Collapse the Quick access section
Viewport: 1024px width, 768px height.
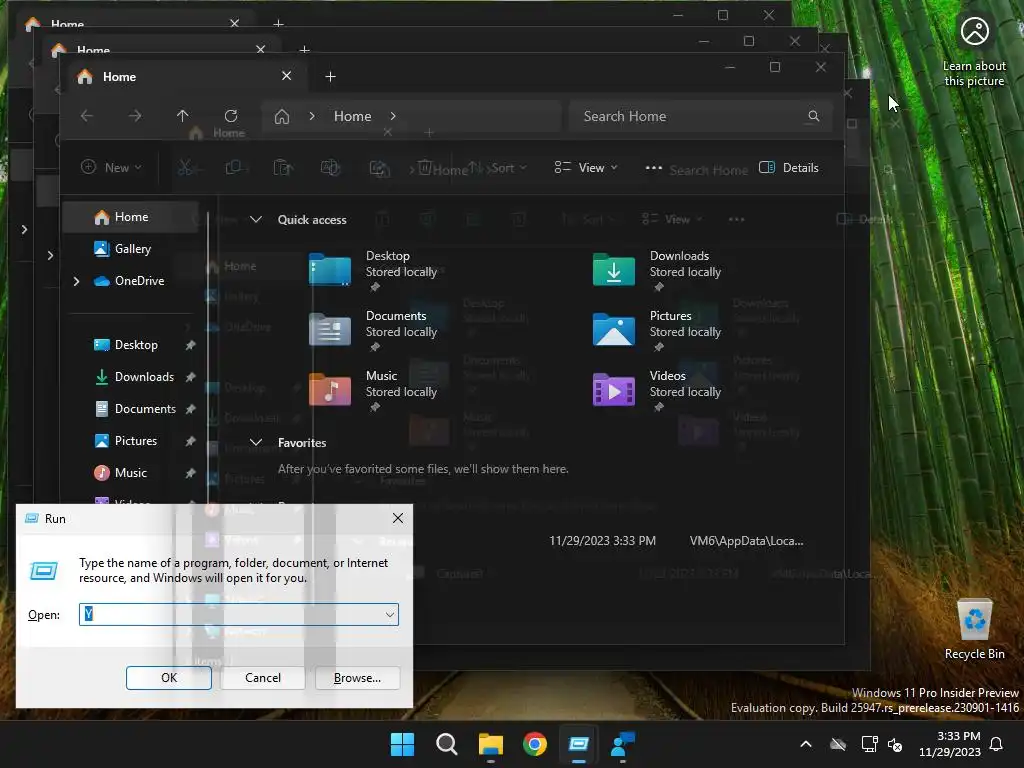(x=256, y=219)
